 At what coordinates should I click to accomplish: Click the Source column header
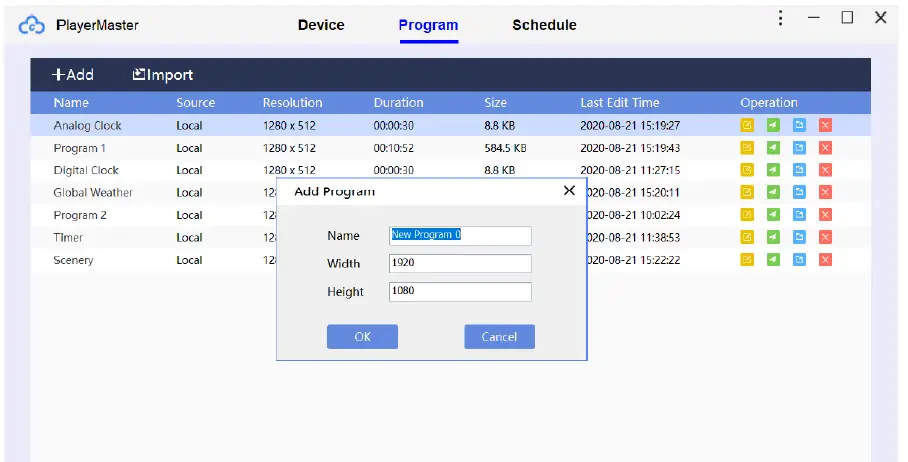click(x=196, y=102)
